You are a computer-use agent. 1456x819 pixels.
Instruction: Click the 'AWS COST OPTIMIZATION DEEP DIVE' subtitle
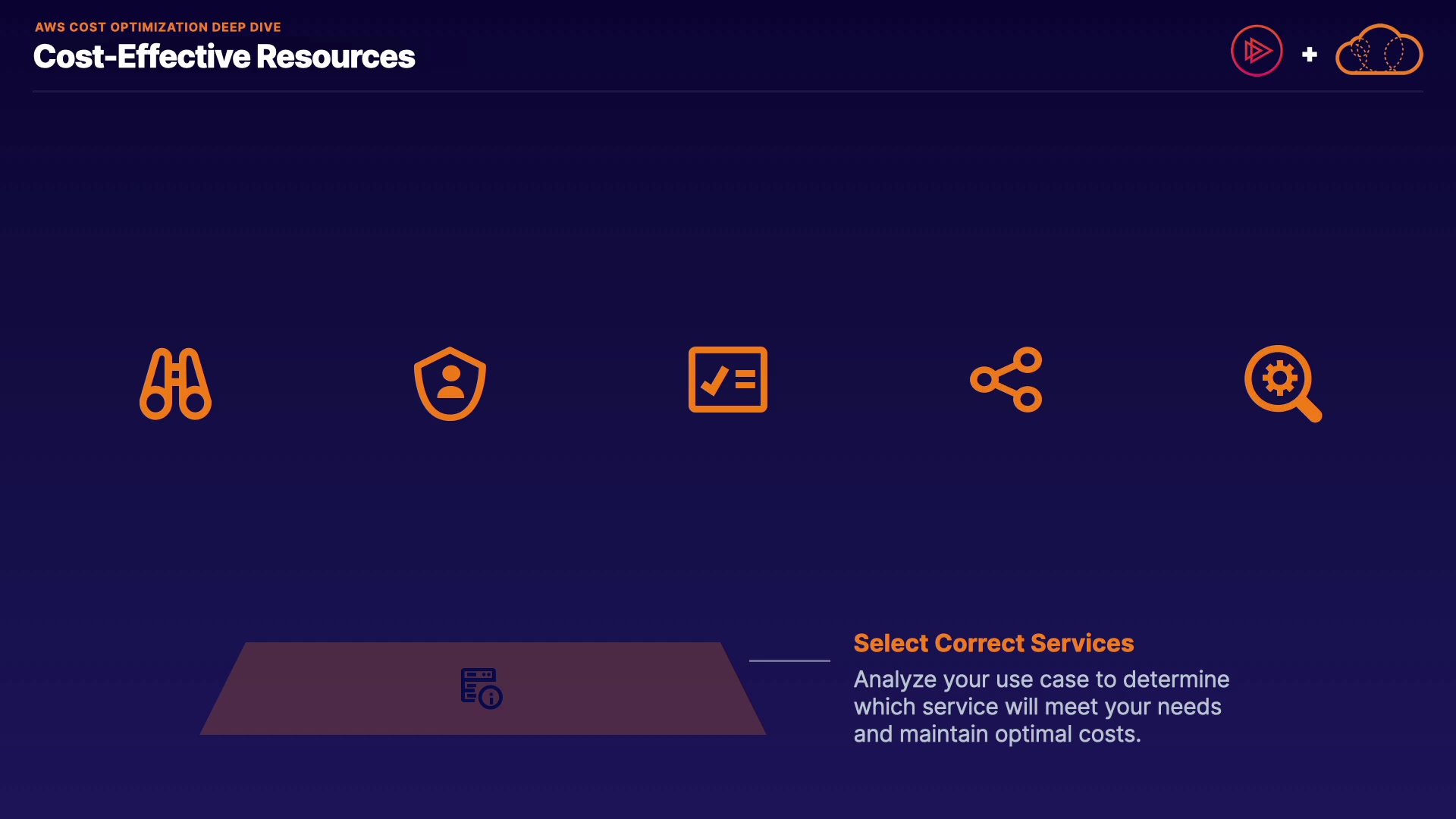point(158,27)
